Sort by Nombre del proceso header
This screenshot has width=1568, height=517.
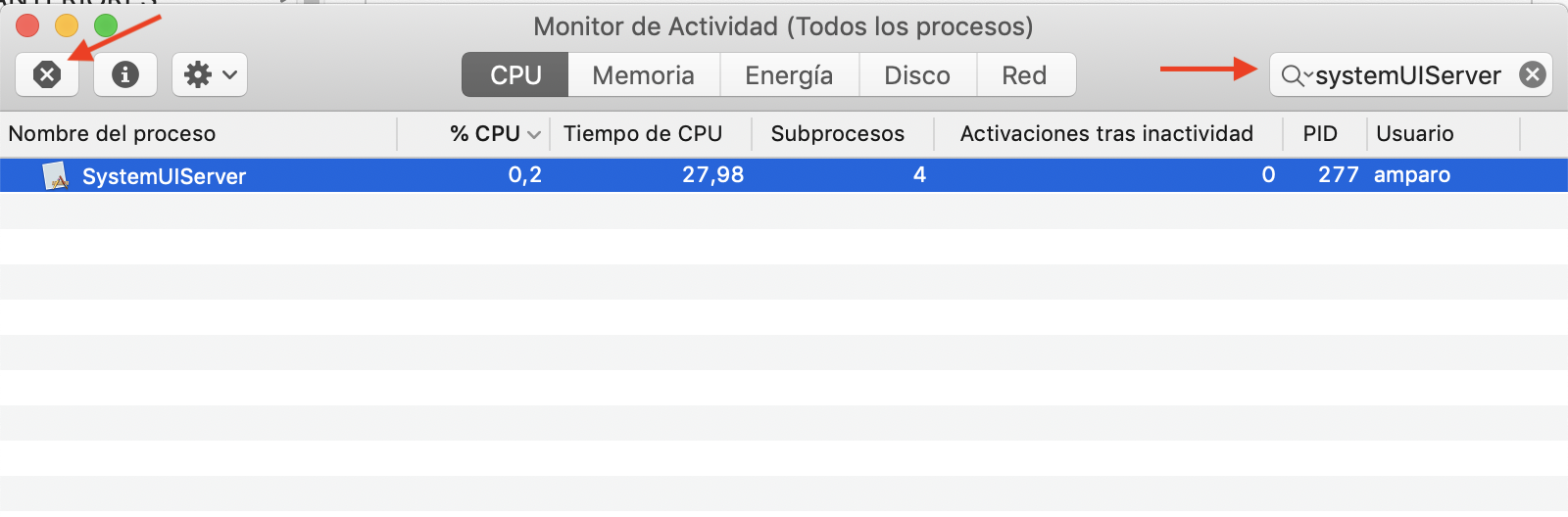click(x=112, y=134)
